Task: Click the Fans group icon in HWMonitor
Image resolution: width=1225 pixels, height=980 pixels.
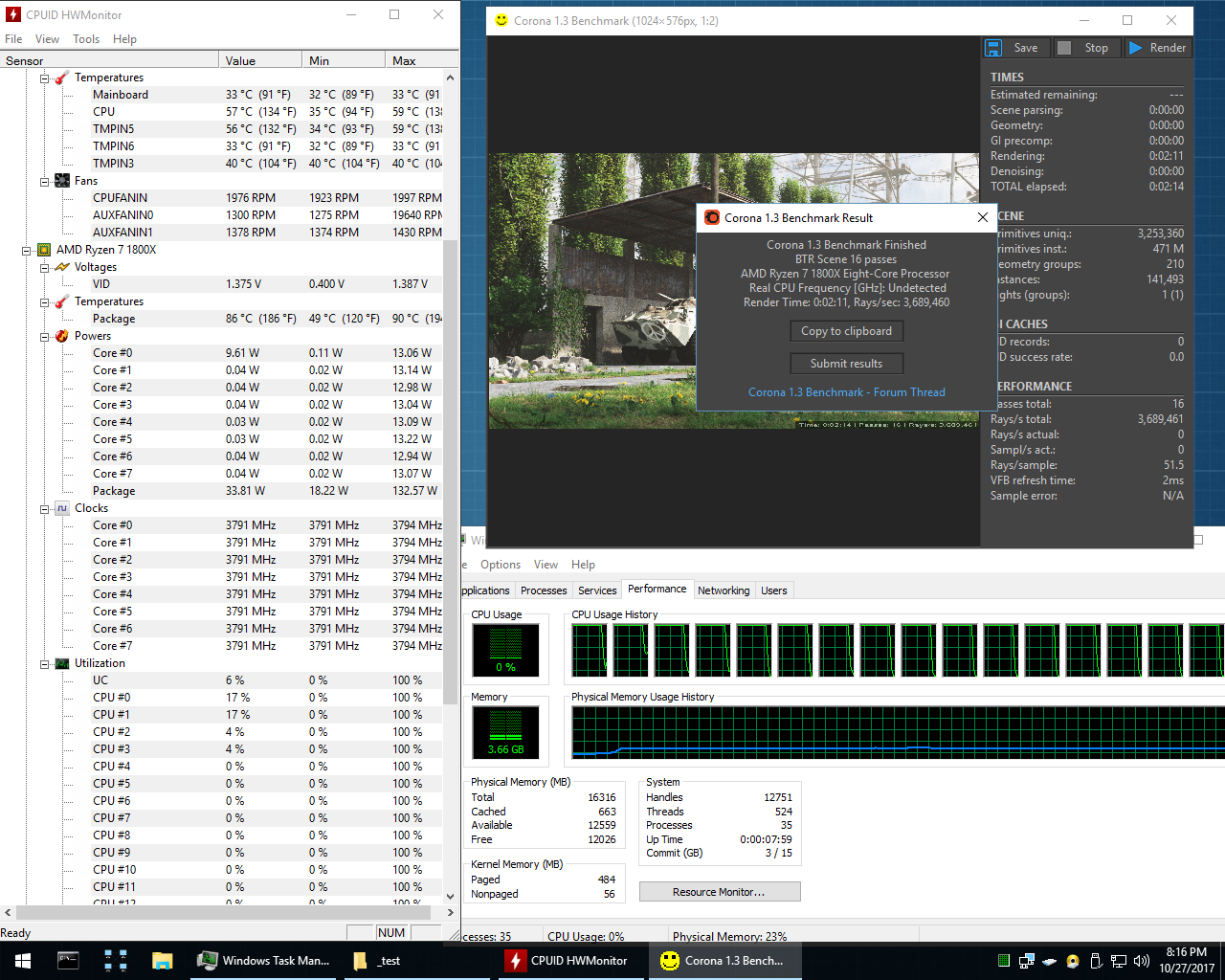Action: (62, 181)
